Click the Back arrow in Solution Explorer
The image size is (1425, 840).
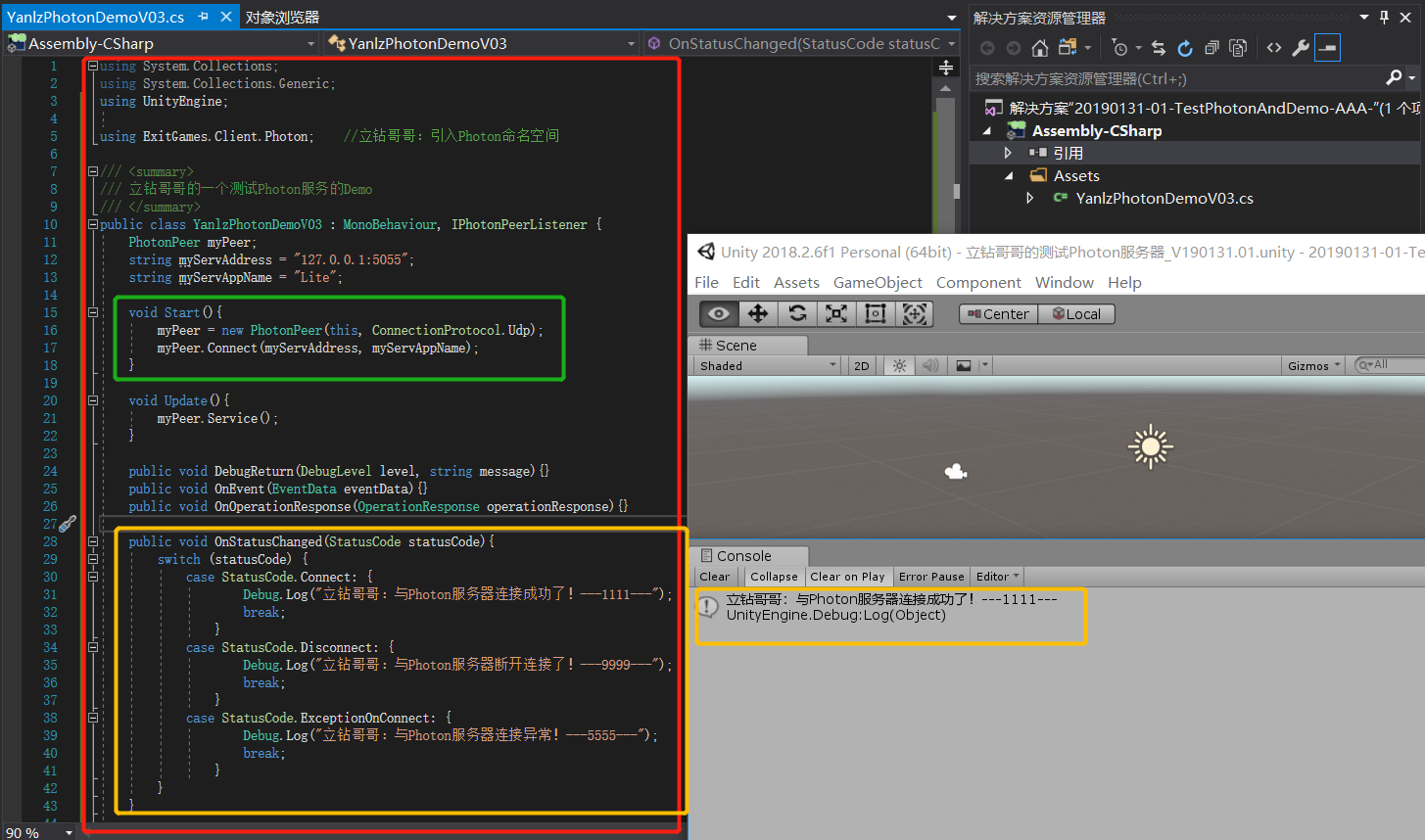987,47
